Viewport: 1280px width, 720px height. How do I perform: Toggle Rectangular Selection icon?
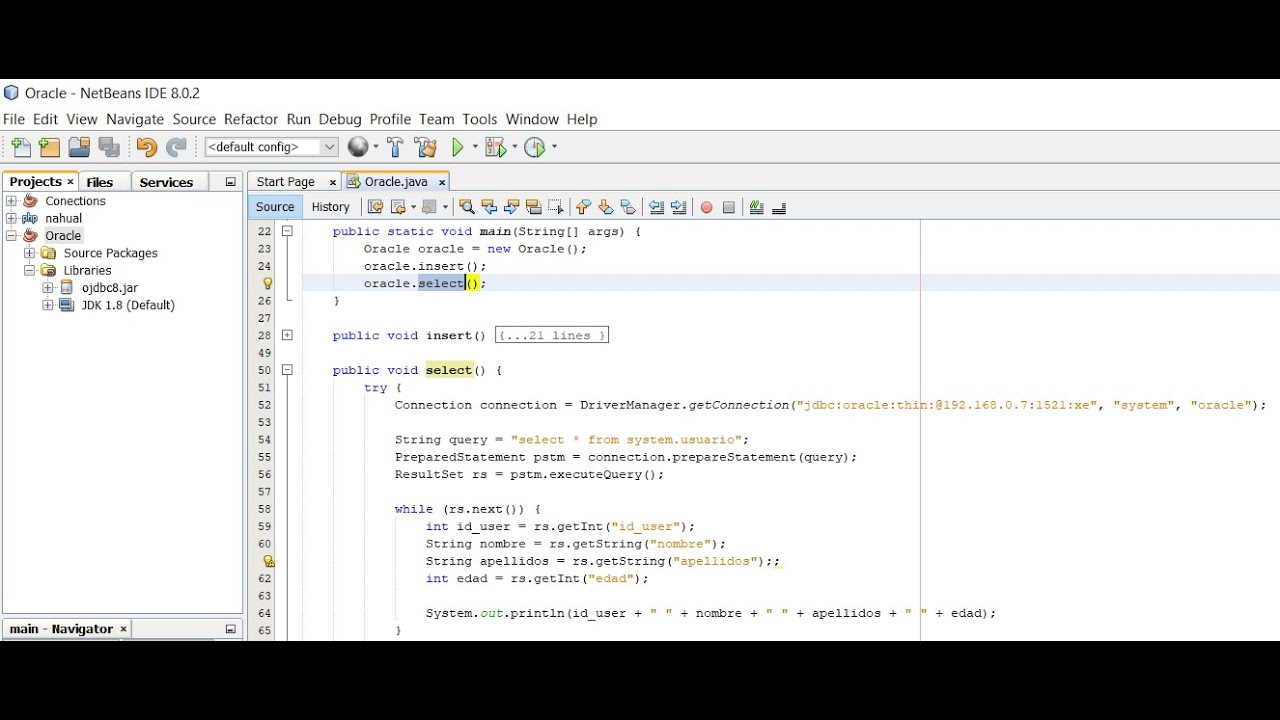coord(555,207)
